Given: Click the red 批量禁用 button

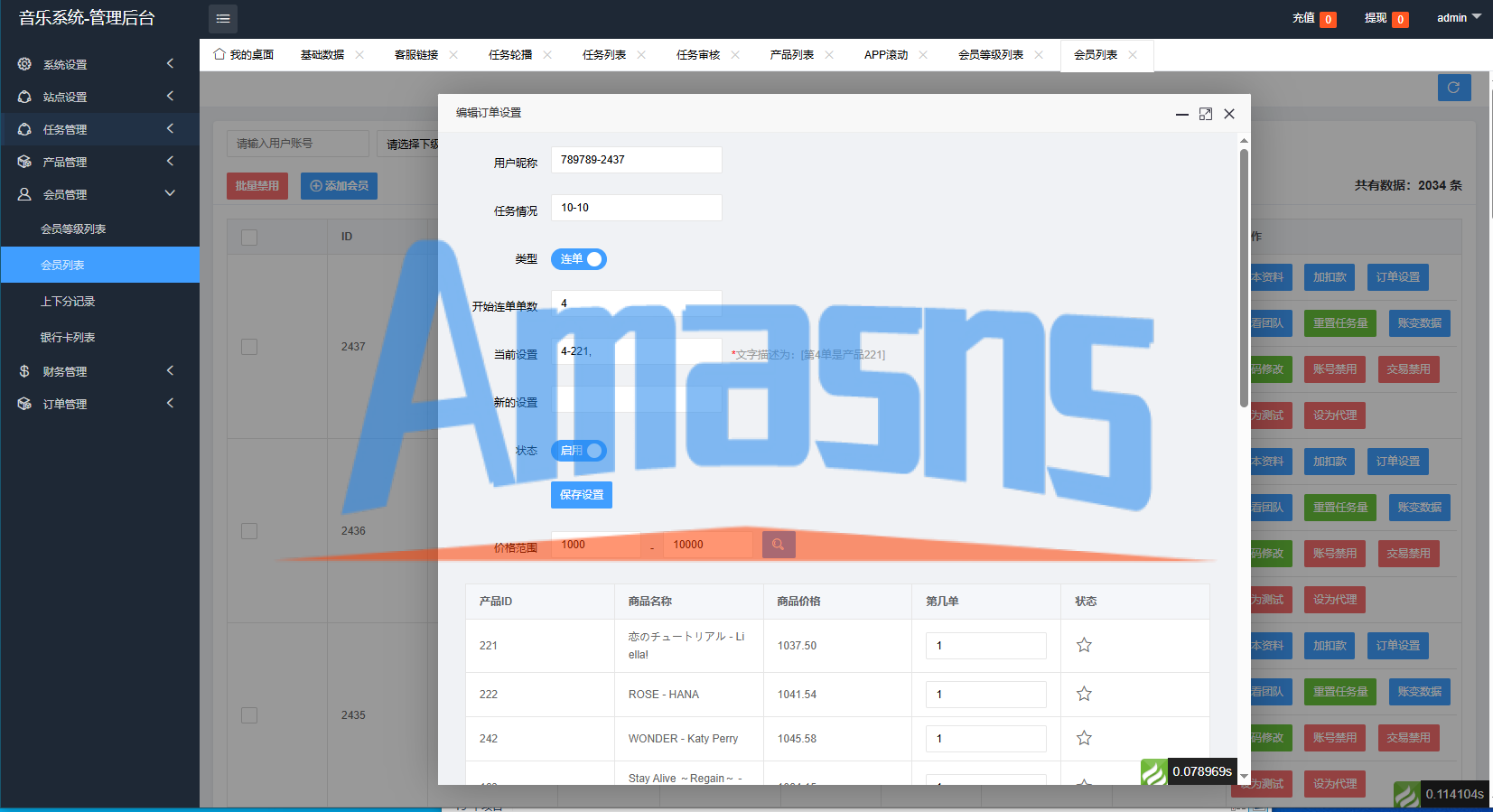Looking at the screenshot, I should tap(257, 186).
